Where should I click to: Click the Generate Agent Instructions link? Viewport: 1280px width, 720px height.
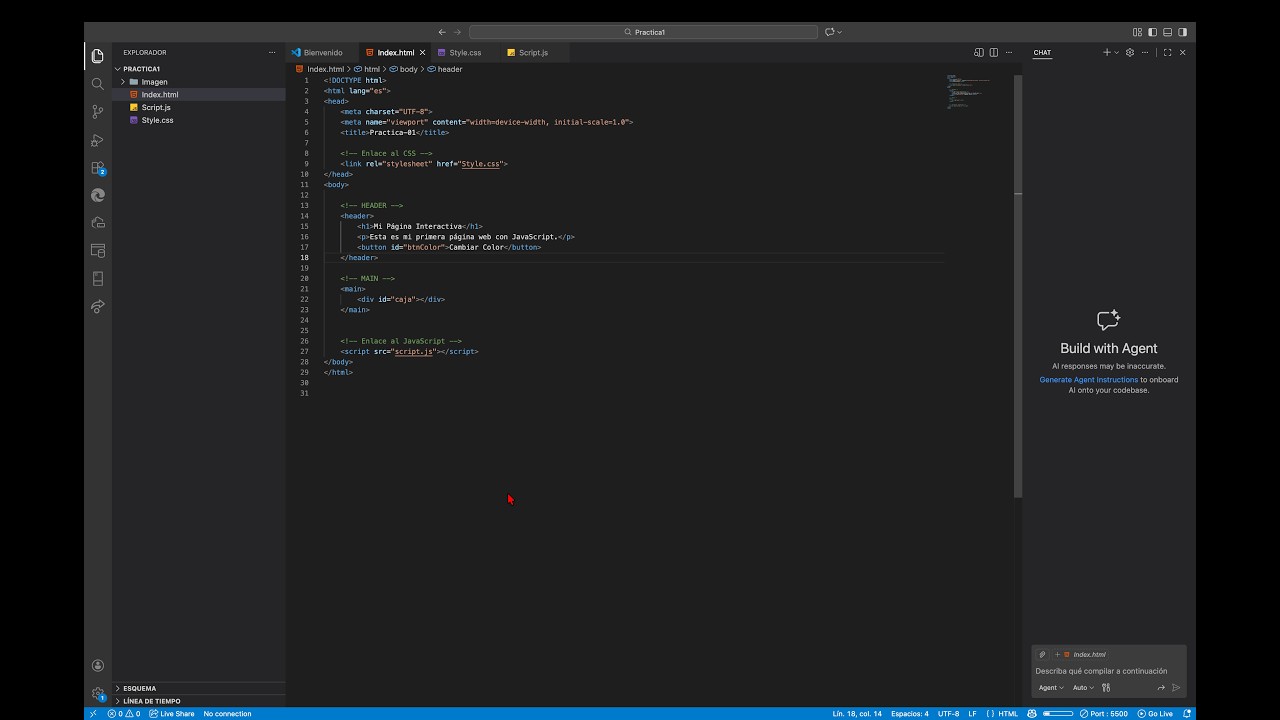1088,380
